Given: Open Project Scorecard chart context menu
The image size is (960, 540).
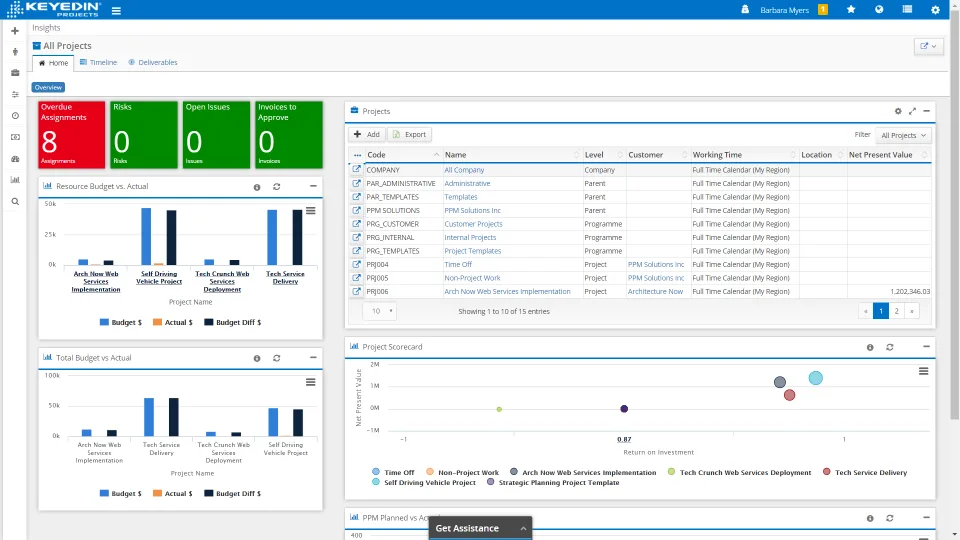Looking at the screenshot, I should (923, 371).
